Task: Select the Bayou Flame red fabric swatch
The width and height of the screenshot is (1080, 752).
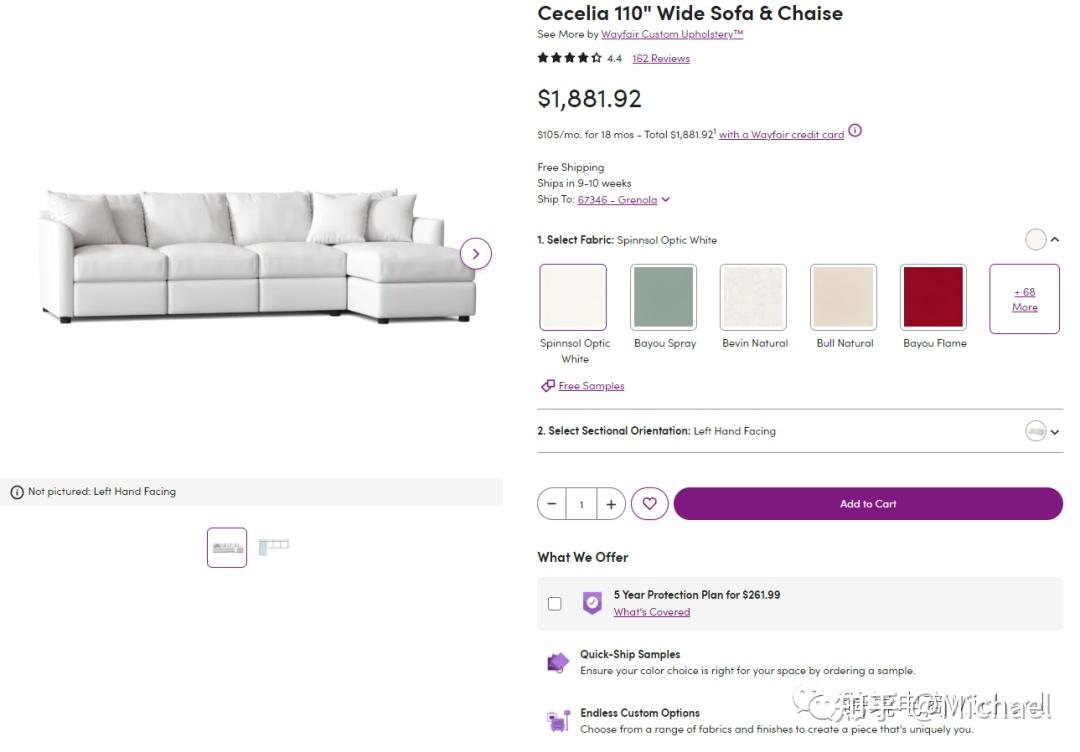Action: 933,297
